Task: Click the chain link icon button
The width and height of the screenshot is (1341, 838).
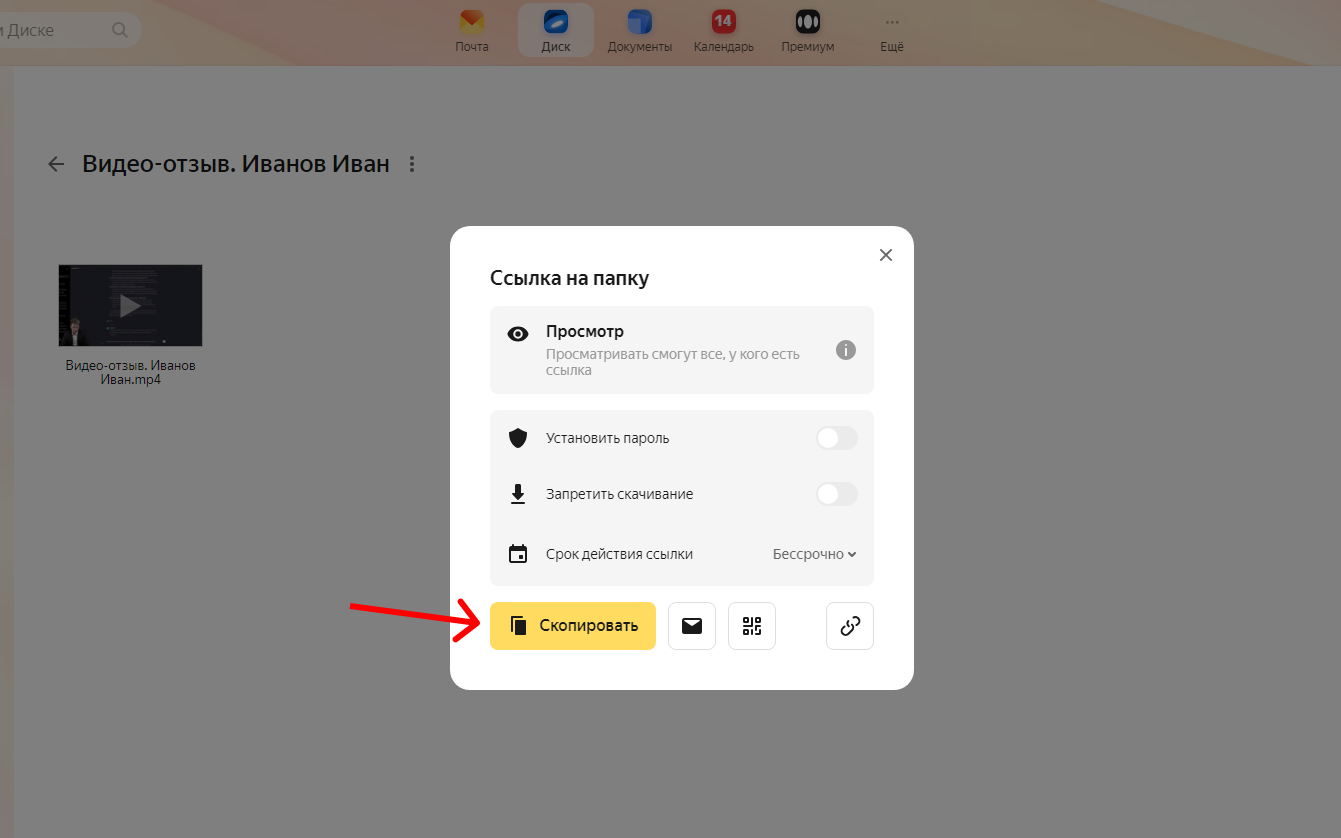Action: [x=850, y=626]
